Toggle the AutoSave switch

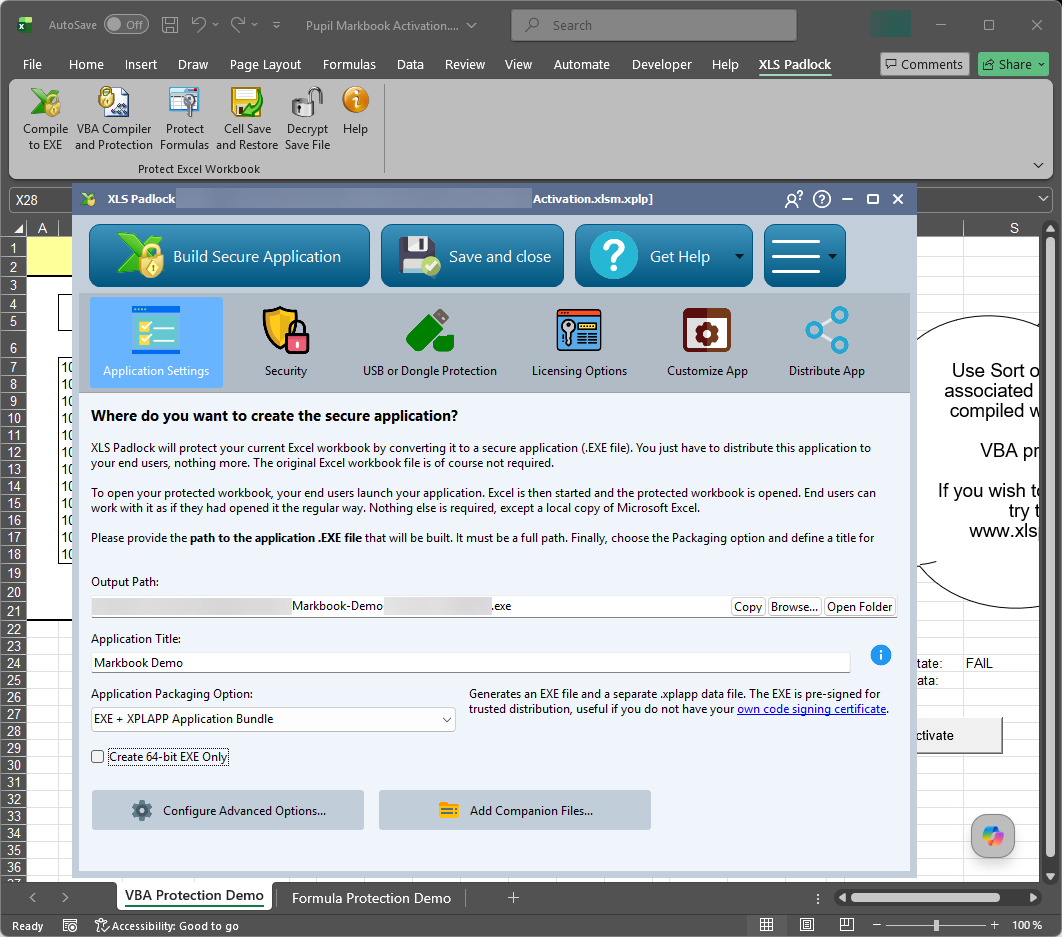pyautogui.click(x=127, y=25)
